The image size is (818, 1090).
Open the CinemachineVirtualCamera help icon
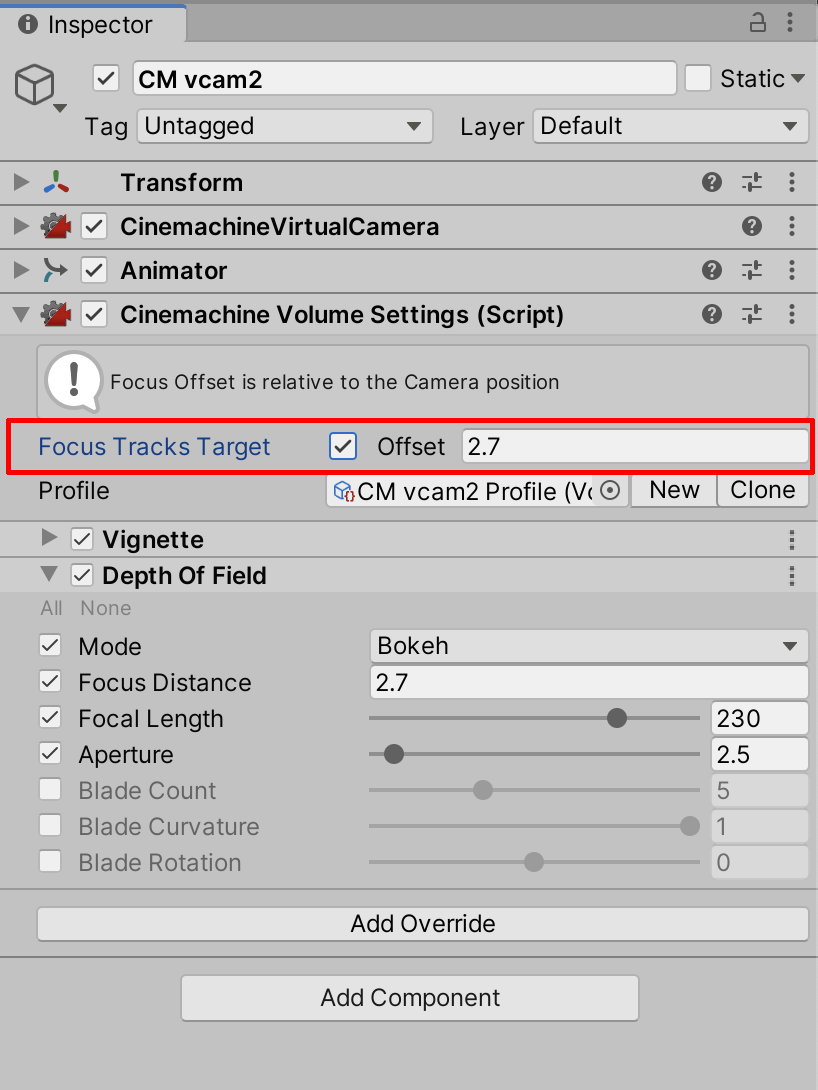pyautogui.click(x=752, y=227)
